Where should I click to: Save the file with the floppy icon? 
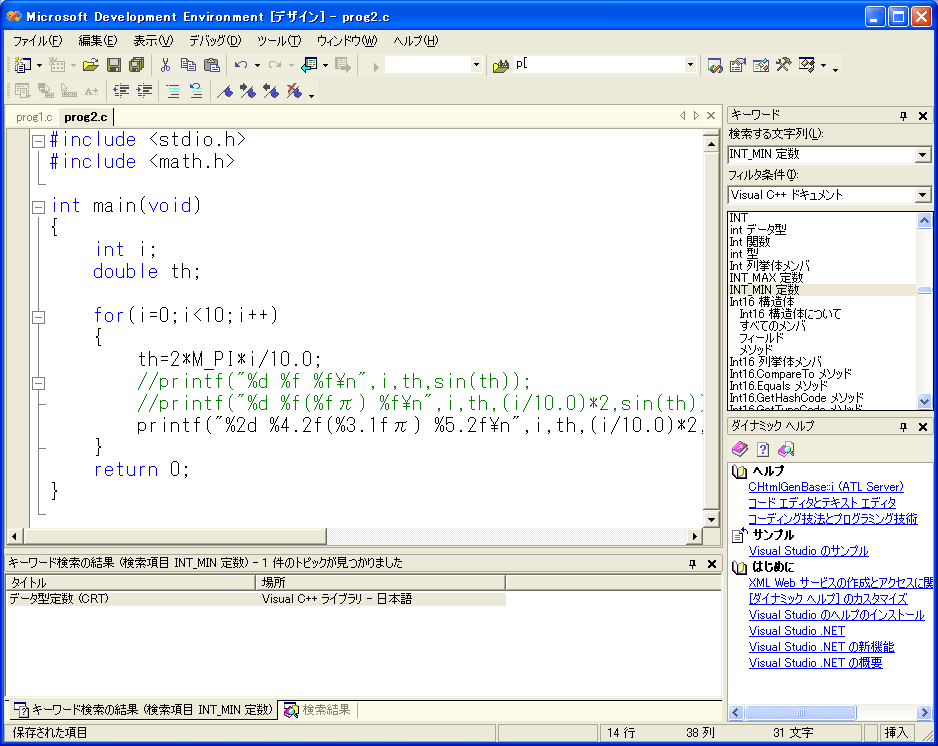click(x=114, y=65)
